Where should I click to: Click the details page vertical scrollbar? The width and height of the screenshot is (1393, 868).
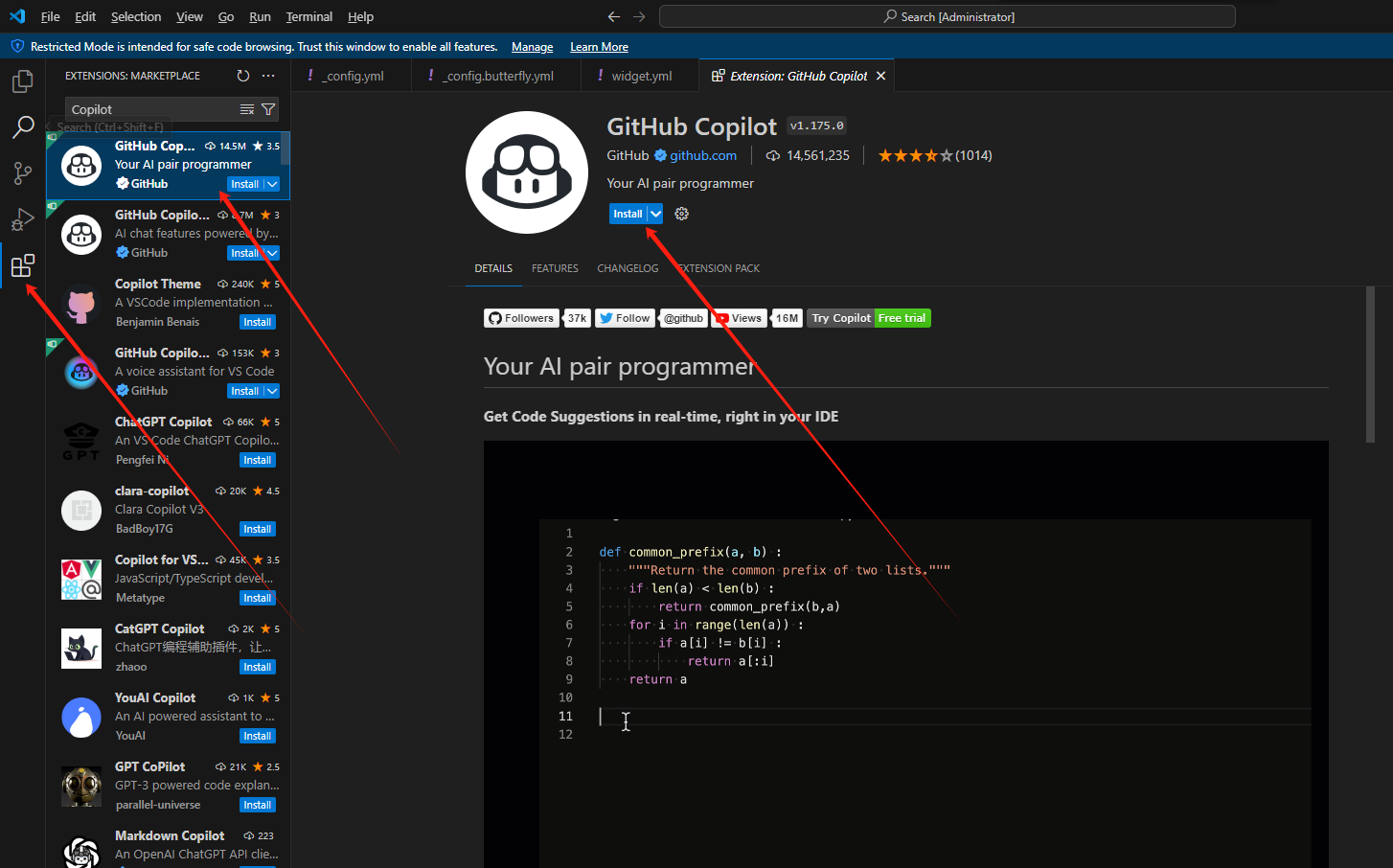point(1370,365)
